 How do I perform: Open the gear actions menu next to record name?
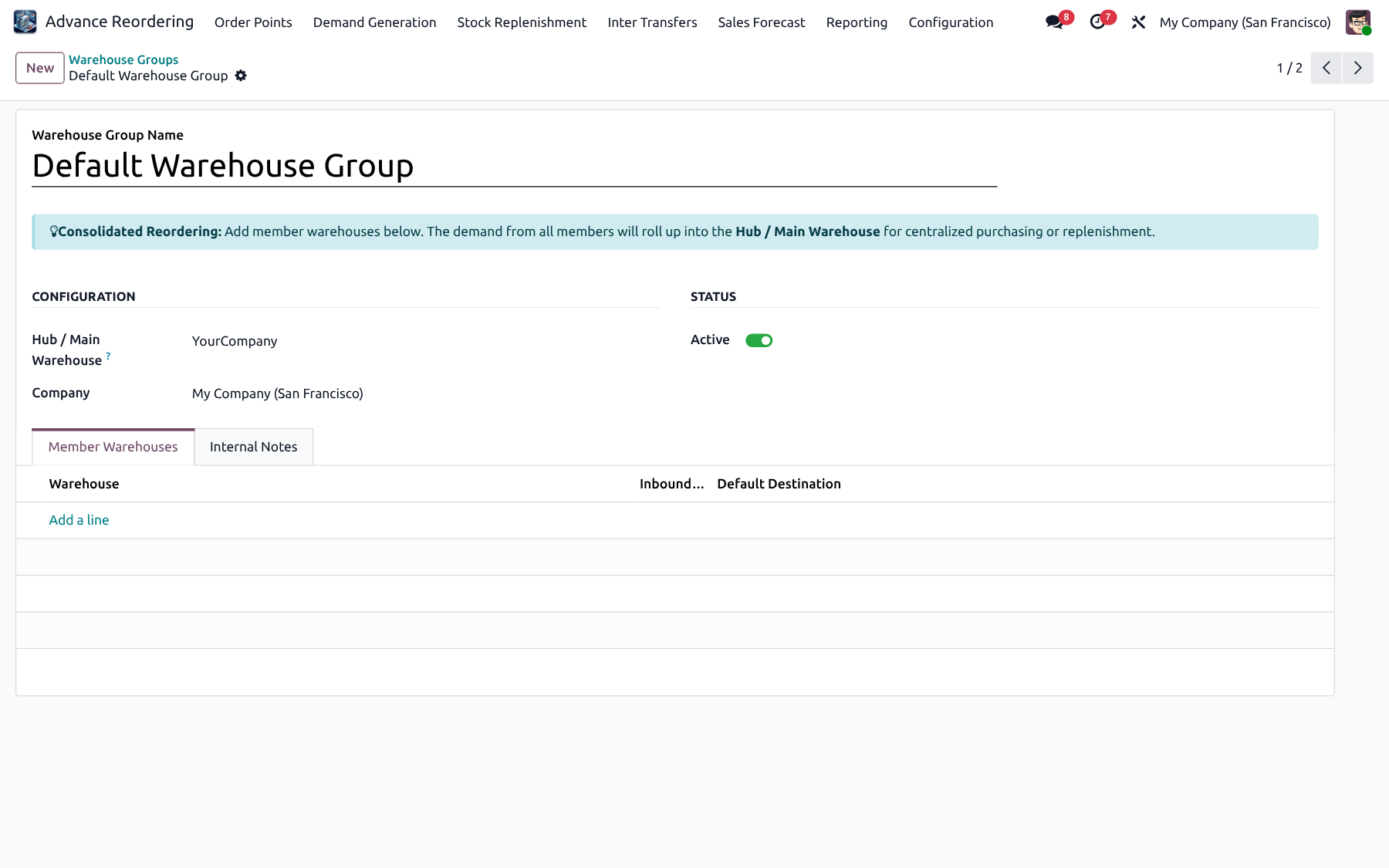point(241,76)
